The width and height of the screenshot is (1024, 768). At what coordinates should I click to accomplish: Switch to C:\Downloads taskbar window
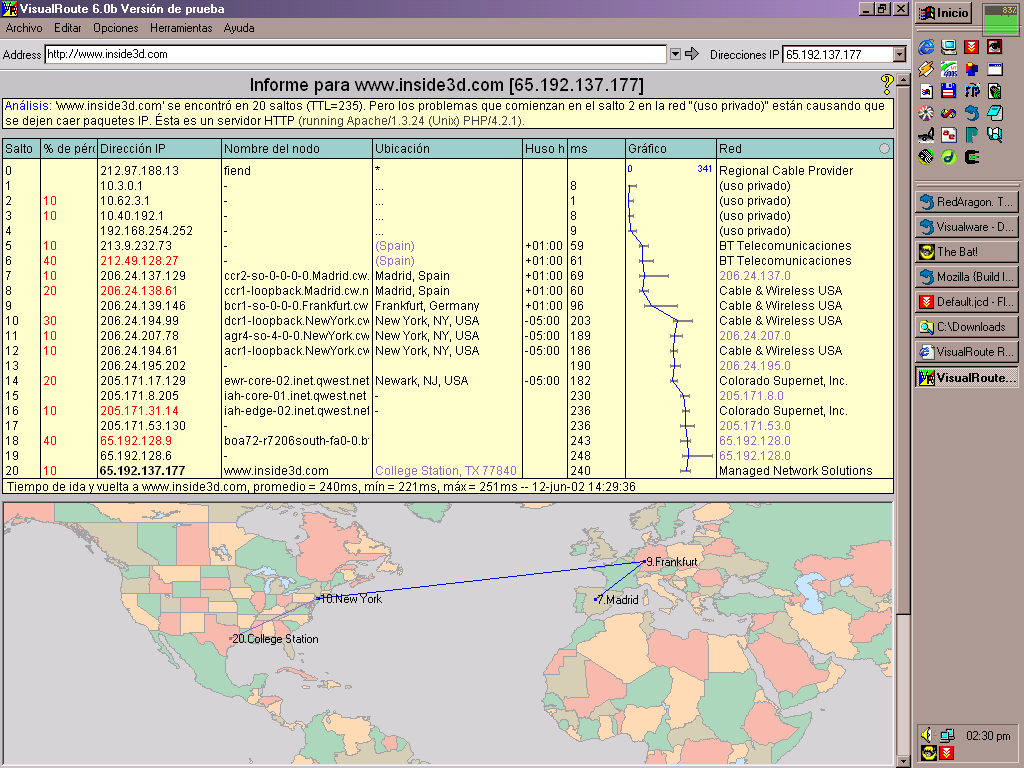coord(967,327)
